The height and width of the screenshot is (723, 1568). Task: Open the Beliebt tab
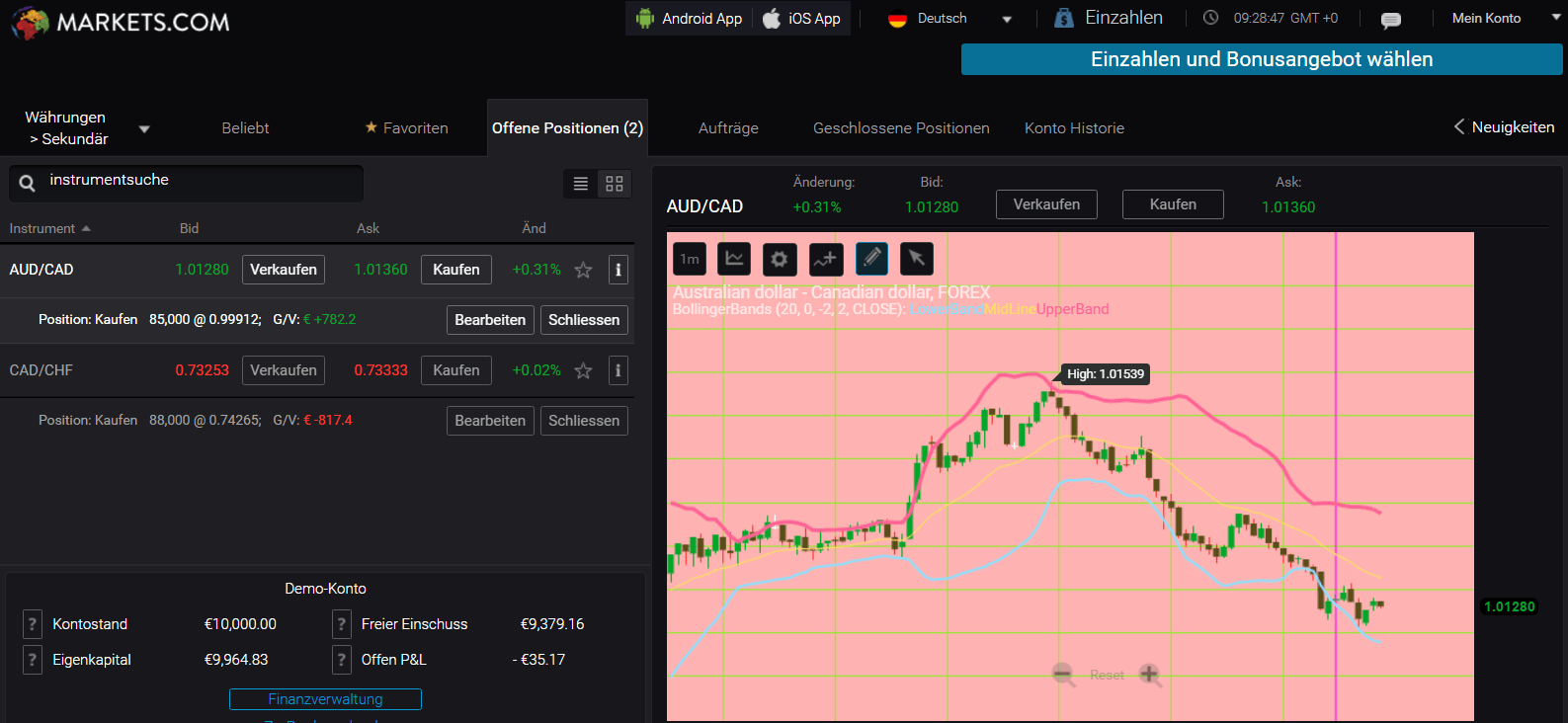pyautogui.click(x=245, y=128)
